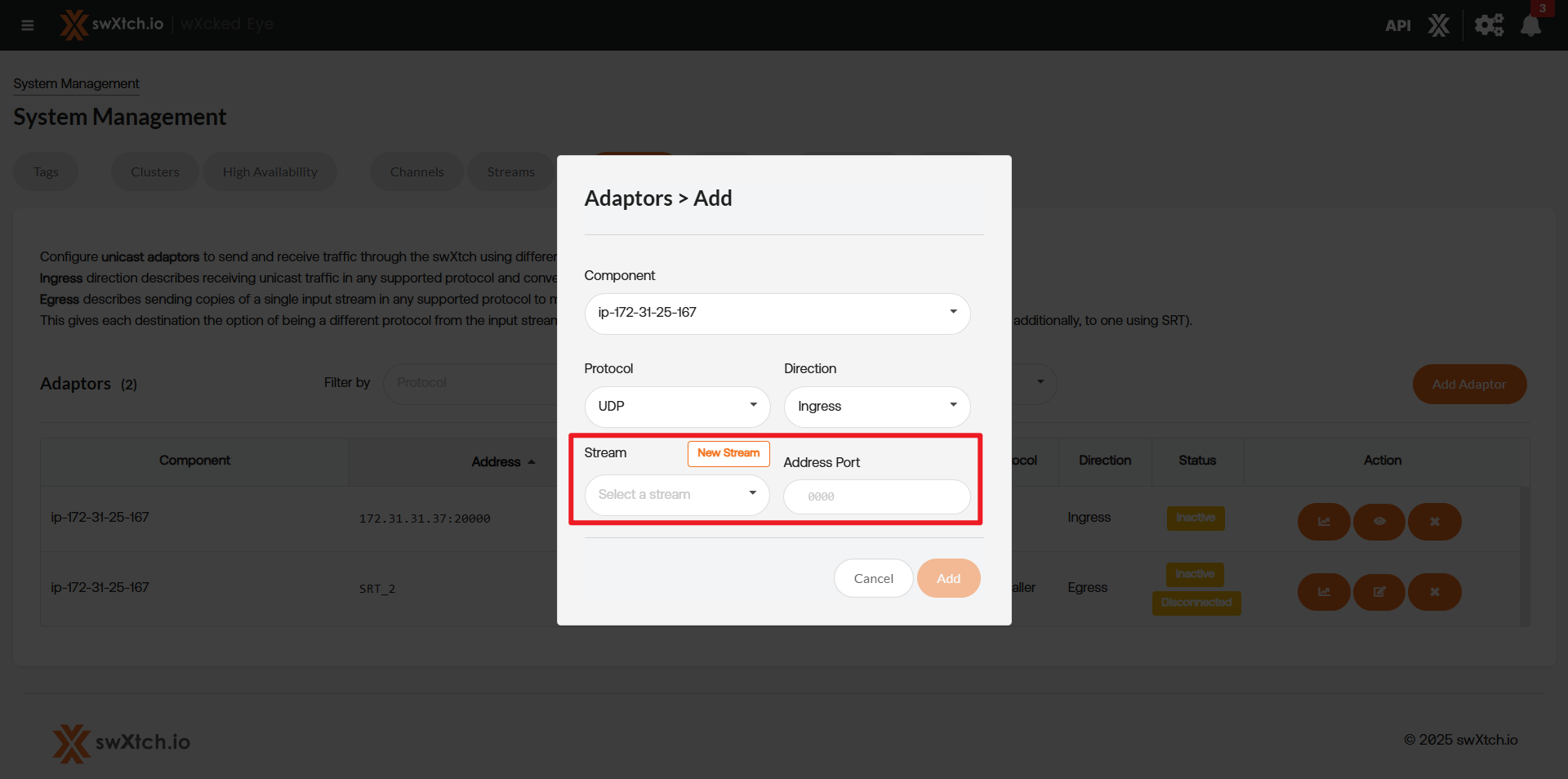Click the Add button in the dialog
The image size is (1568, 779).
948,578
